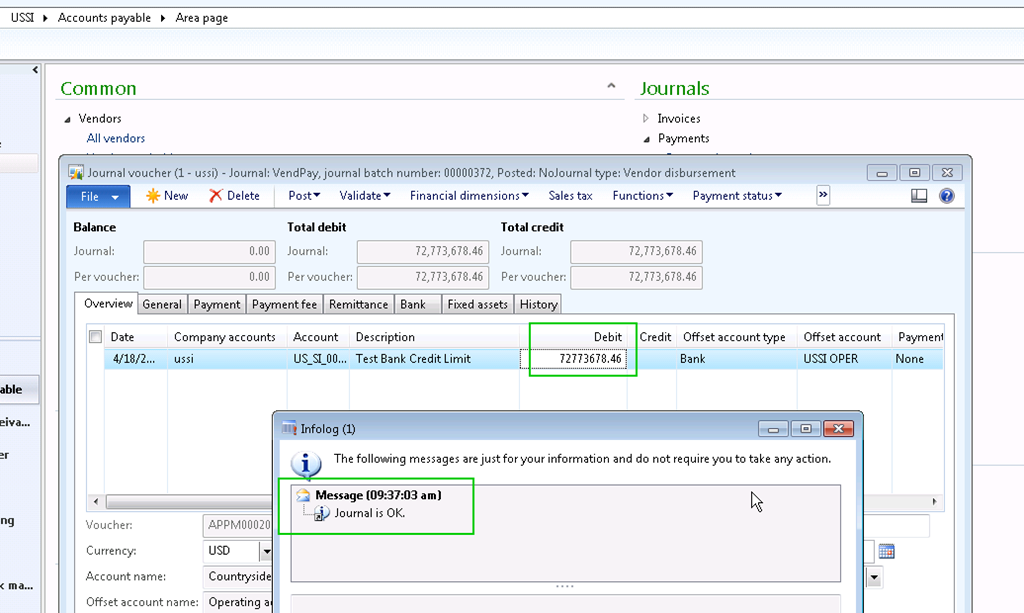Click the red Delete icon
This screenshot has height=613, width=1024.
[216, 196]
